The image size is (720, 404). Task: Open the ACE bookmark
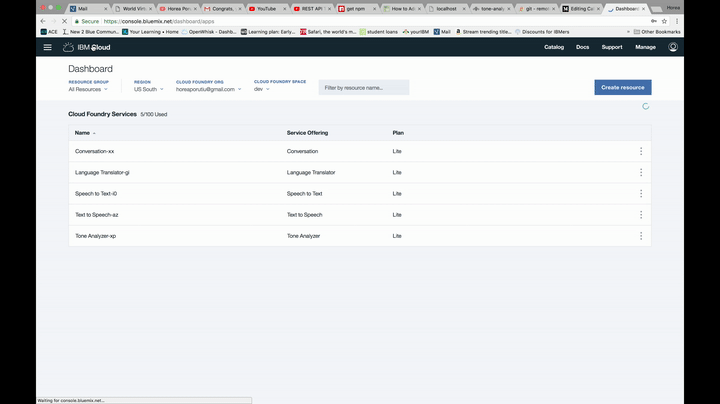[x=49, y=32]
